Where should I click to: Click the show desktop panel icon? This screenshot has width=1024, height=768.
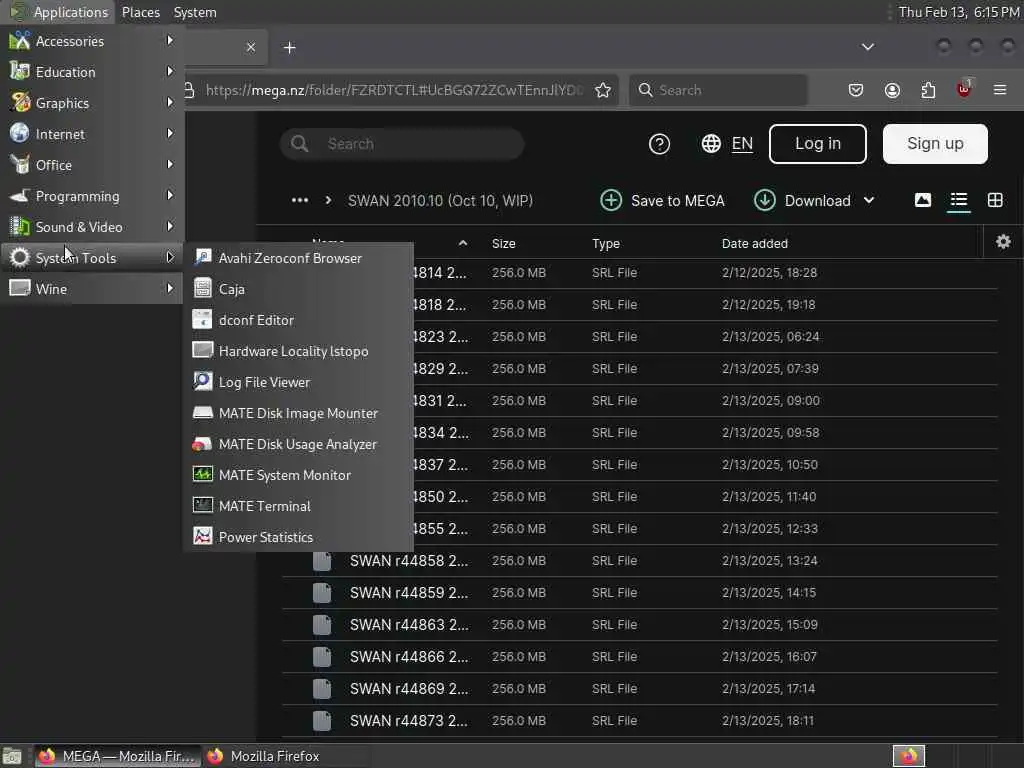pos(12,756)
